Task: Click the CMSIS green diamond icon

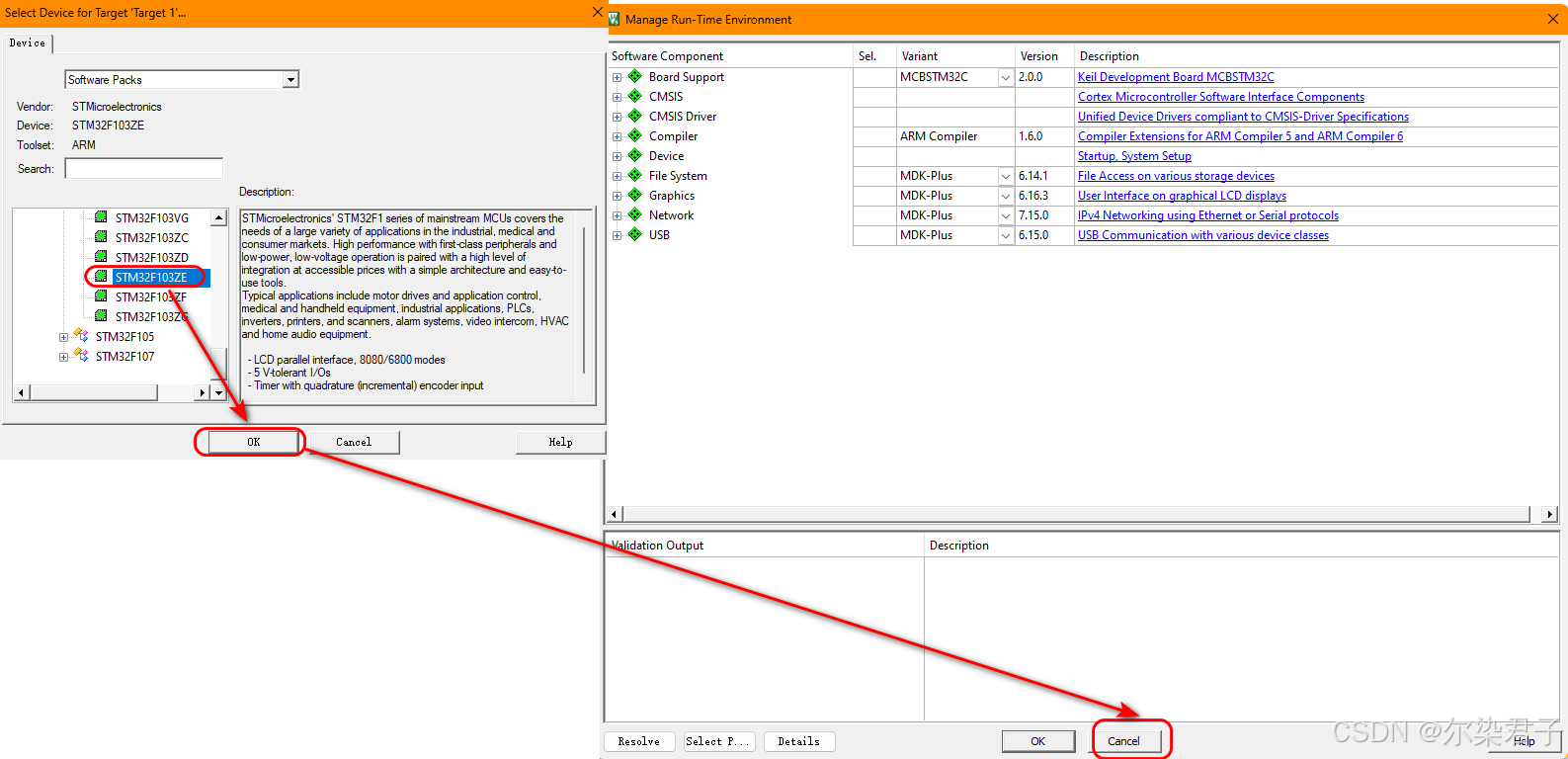Action: pos(635,96)
